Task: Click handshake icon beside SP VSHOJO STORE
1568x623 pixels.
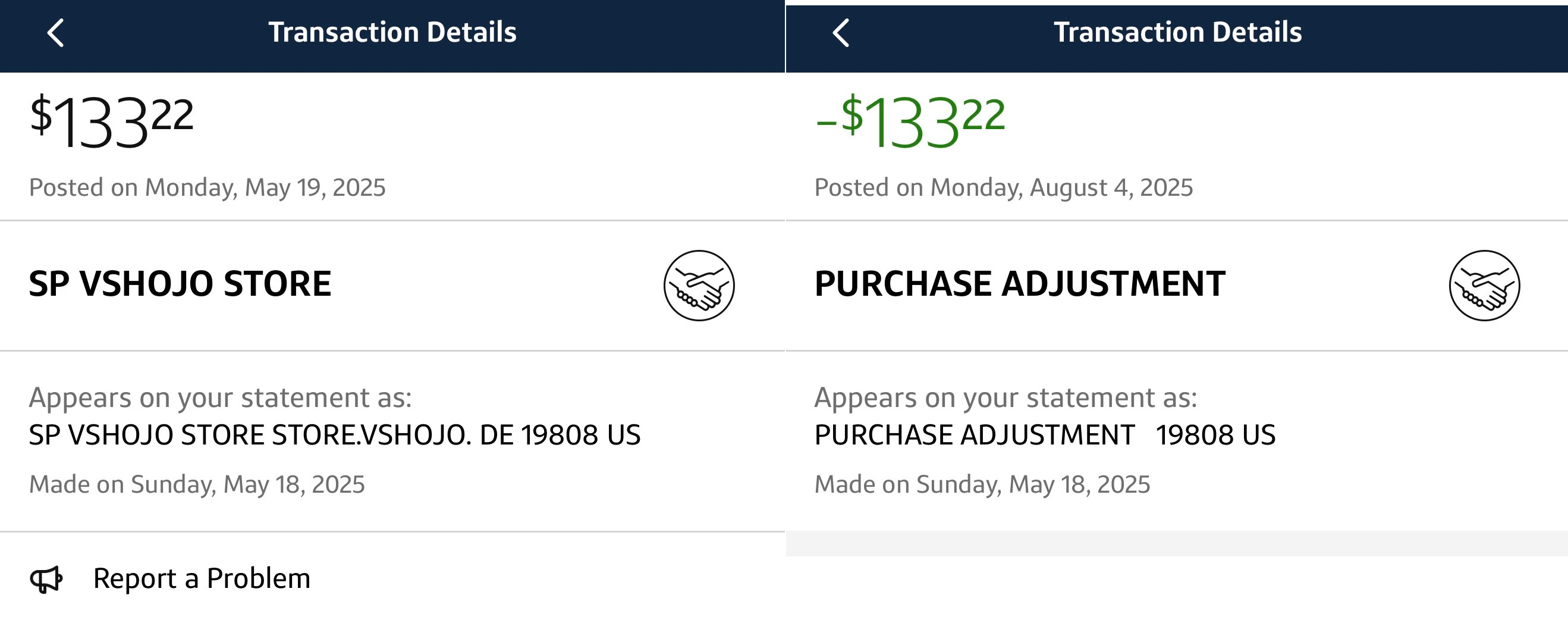Action: coord(699,285)
